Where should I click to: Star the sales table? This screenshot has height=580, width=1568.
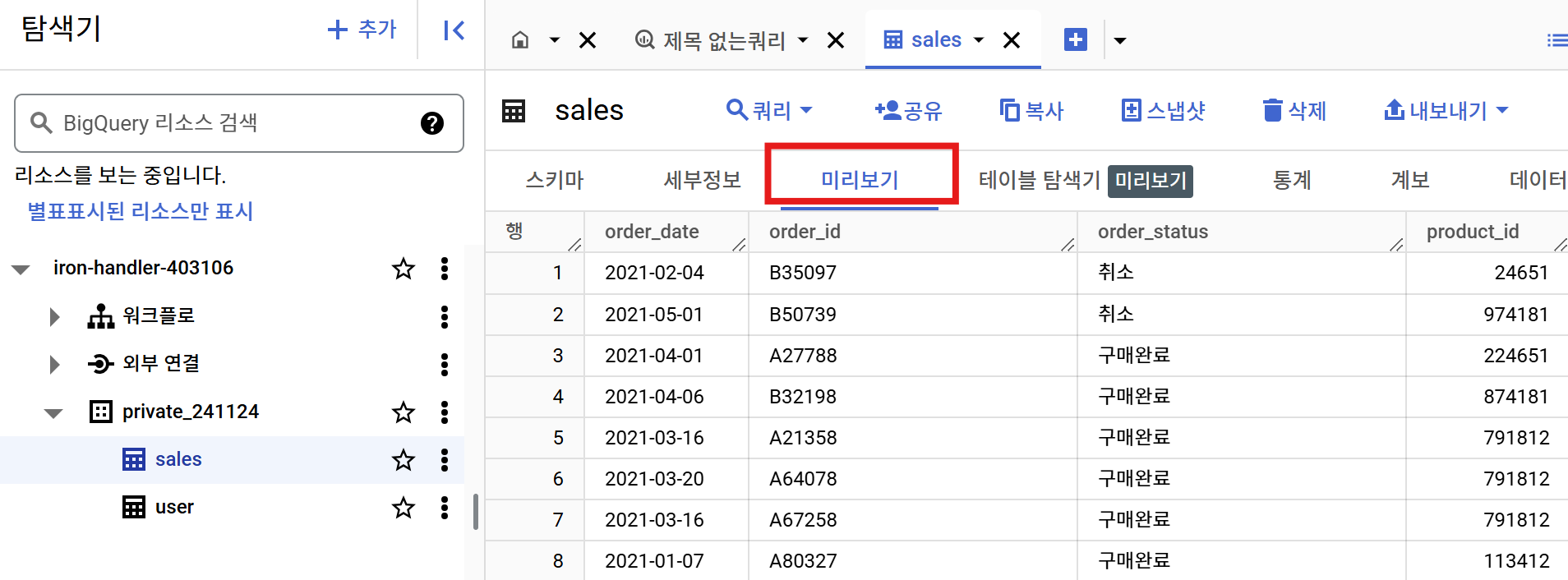pyautogui.click(x=404, y=459)
